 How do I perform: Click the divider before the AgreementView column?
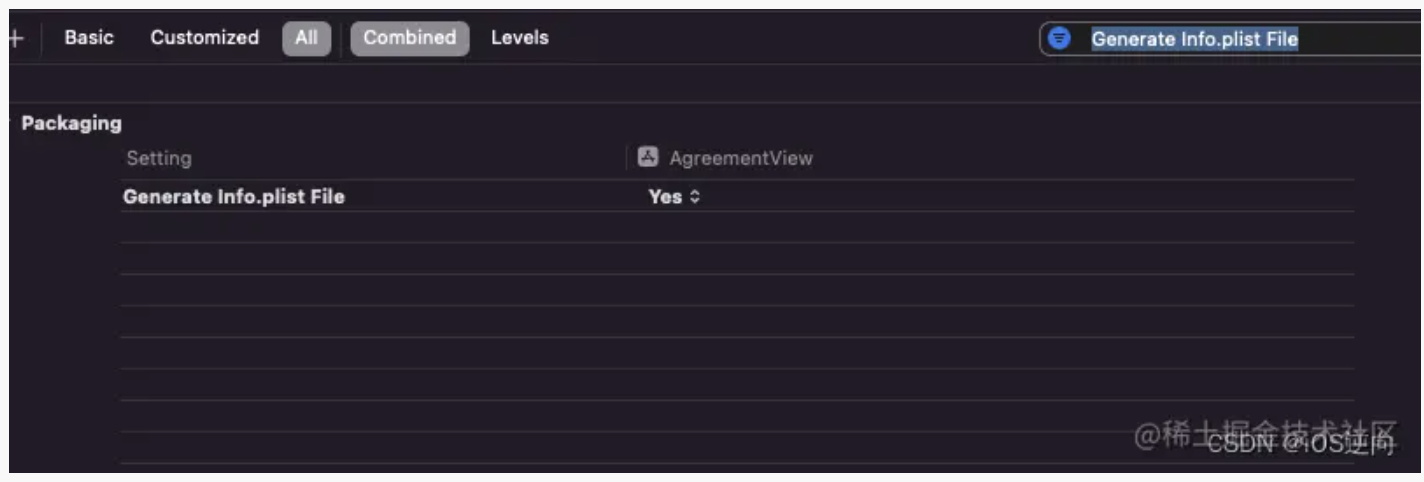pyautogui.click(x=627, y=158)
